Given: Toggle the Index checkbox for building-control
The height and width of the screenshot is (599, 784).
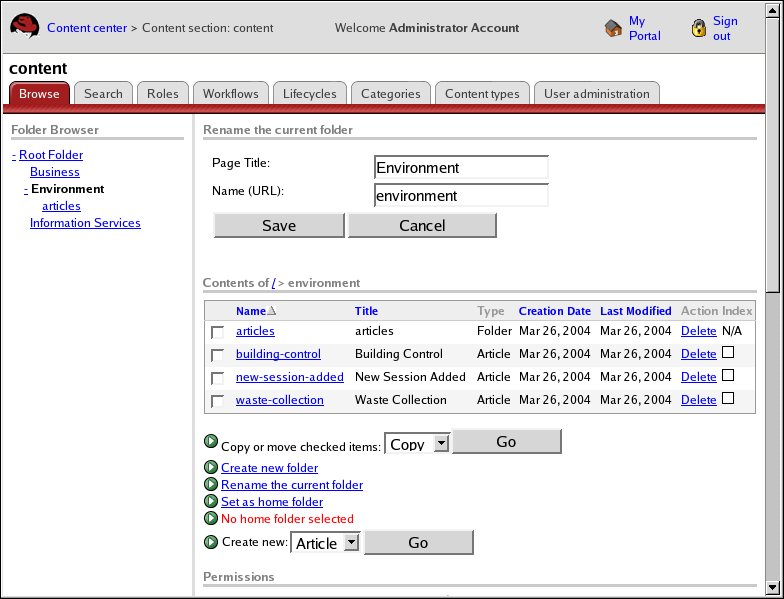Looking at the screenshot, I should [728, 352].
